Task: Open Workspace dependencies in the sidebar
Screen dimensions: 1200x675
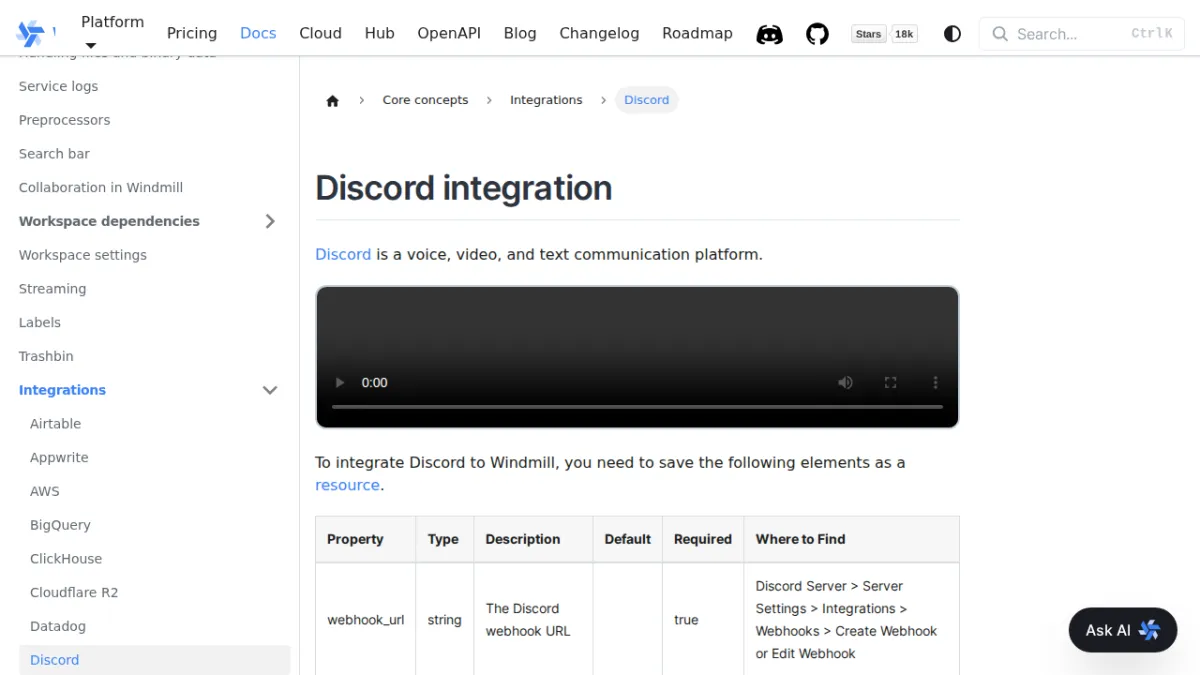Action: pos(109,221)
